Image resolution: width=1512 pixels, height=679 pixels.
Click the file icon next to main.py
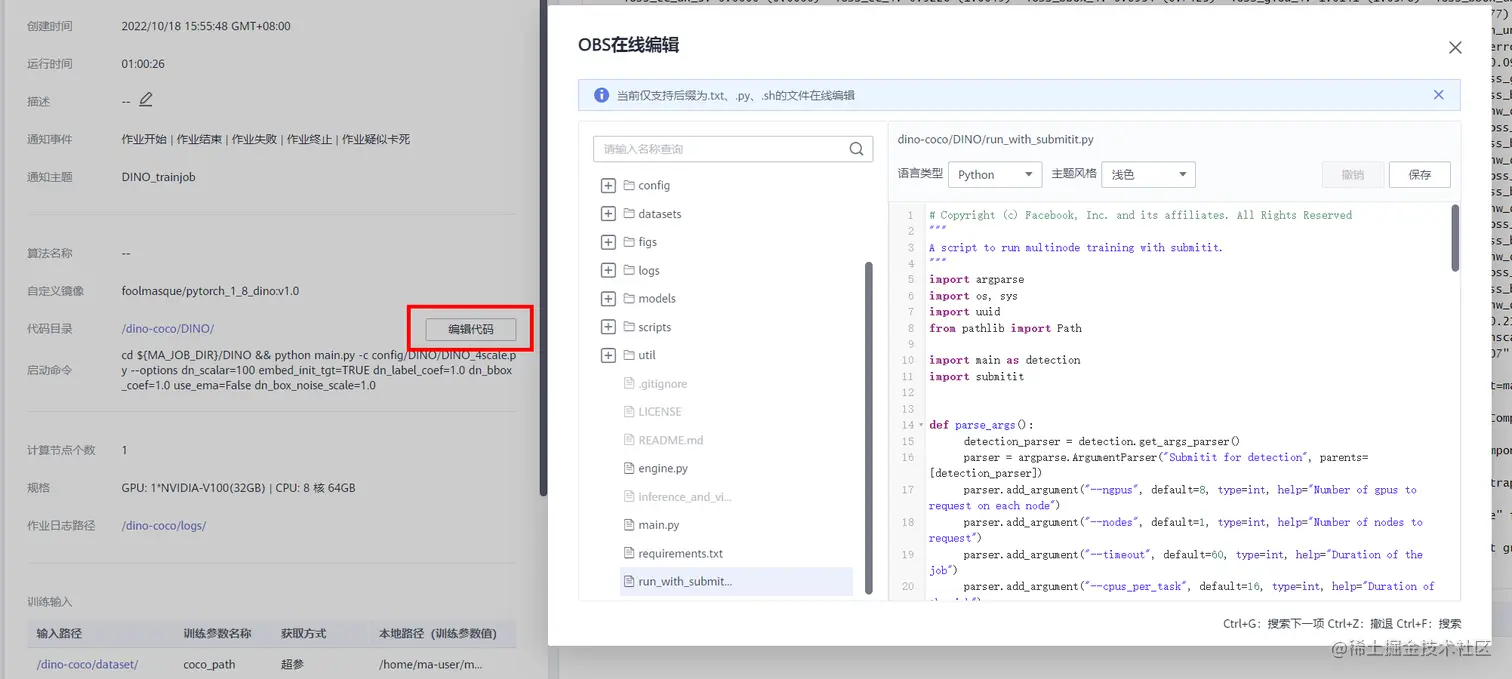click(x=629, y=525)
